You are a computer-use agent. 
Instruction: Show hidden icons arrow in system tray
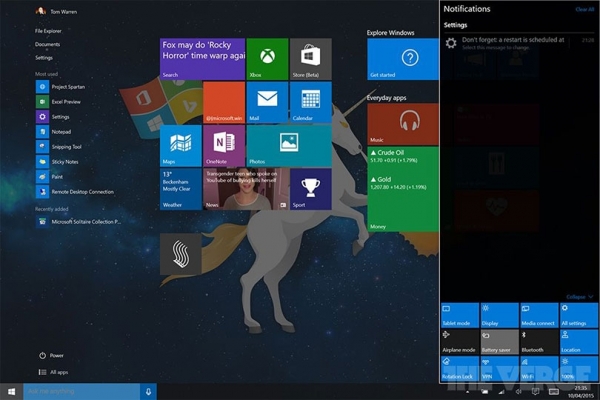467,392
